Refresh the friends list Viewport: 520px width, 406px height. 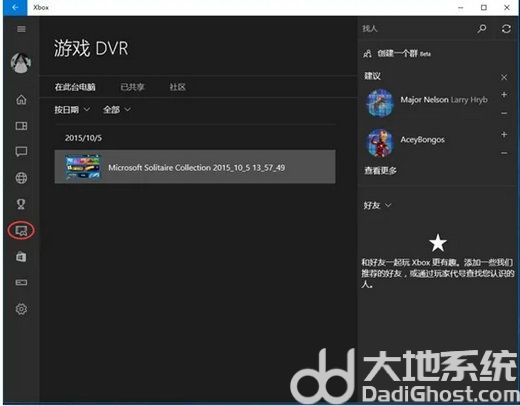coord(506,29)
